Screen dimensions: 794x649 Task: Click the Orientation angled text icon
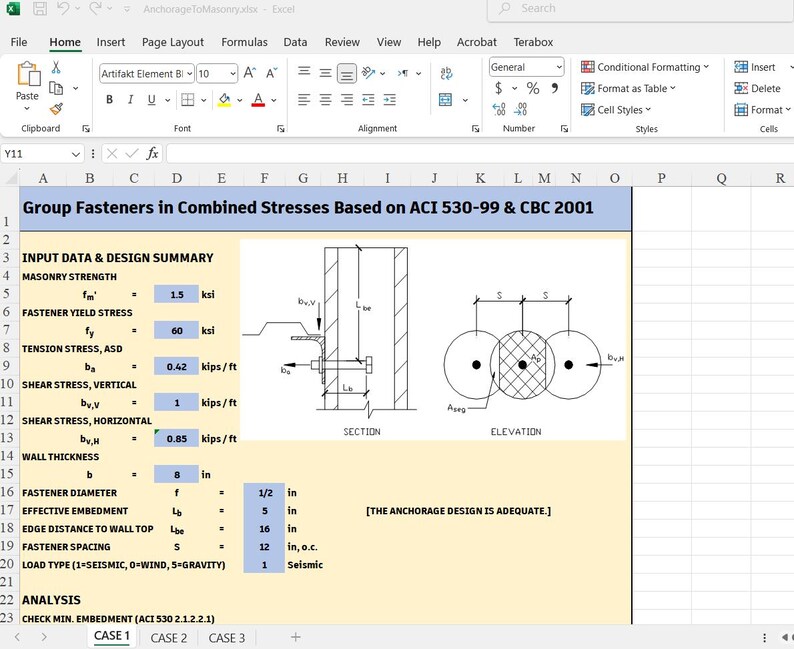point(369,73)
